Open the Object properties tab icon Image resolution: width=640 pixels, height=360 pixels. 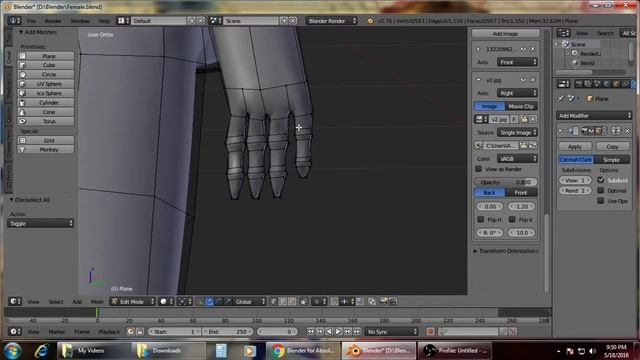coord(616,84)
